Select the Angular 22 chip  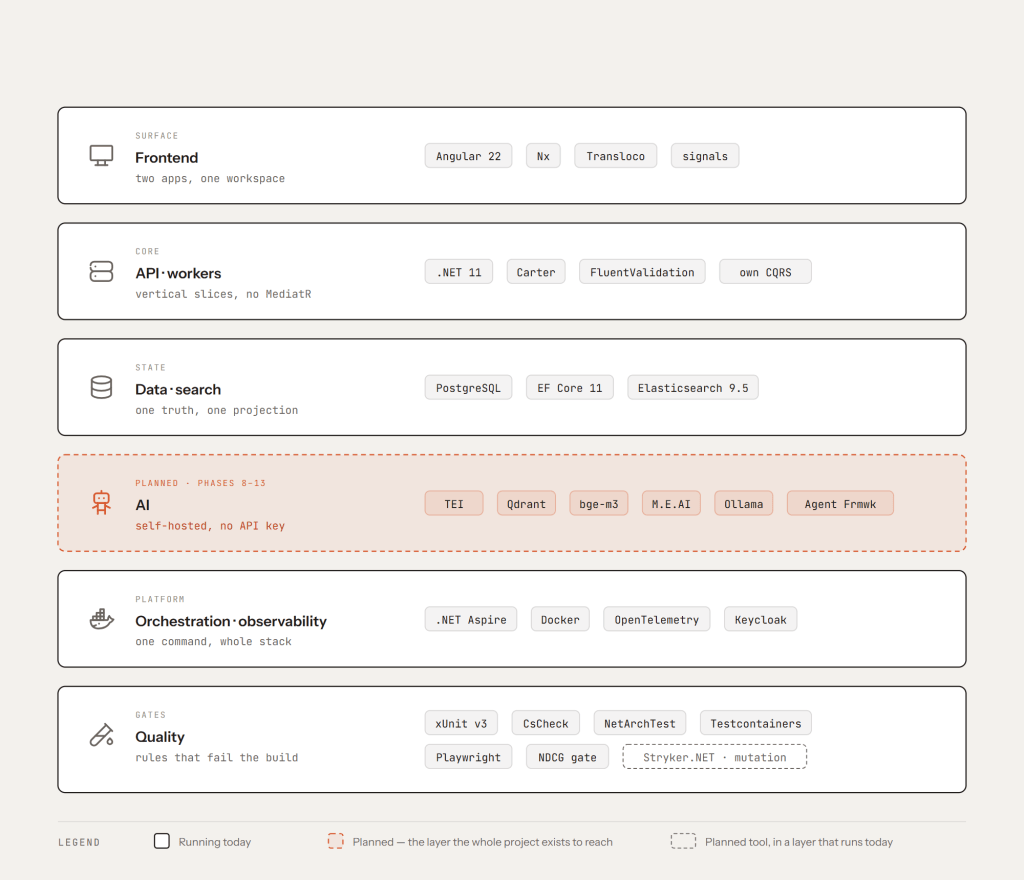(x=468, y=156)
